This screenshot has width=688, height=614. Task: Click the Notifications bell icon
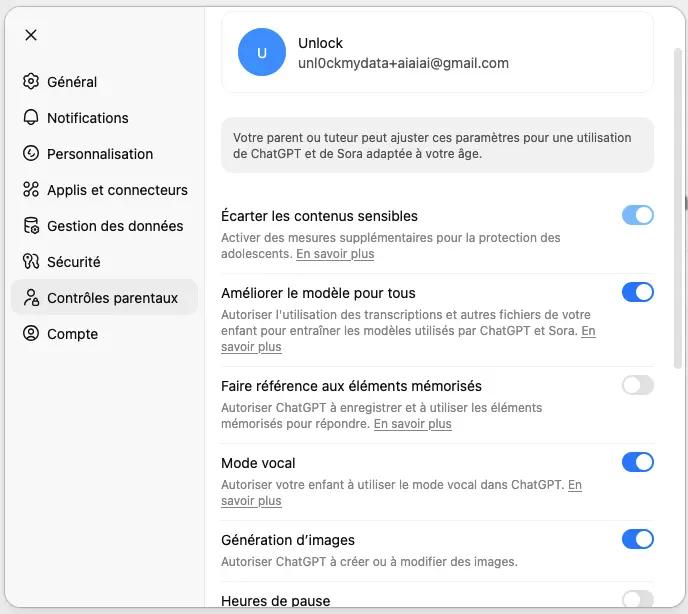tap(31, 118)
